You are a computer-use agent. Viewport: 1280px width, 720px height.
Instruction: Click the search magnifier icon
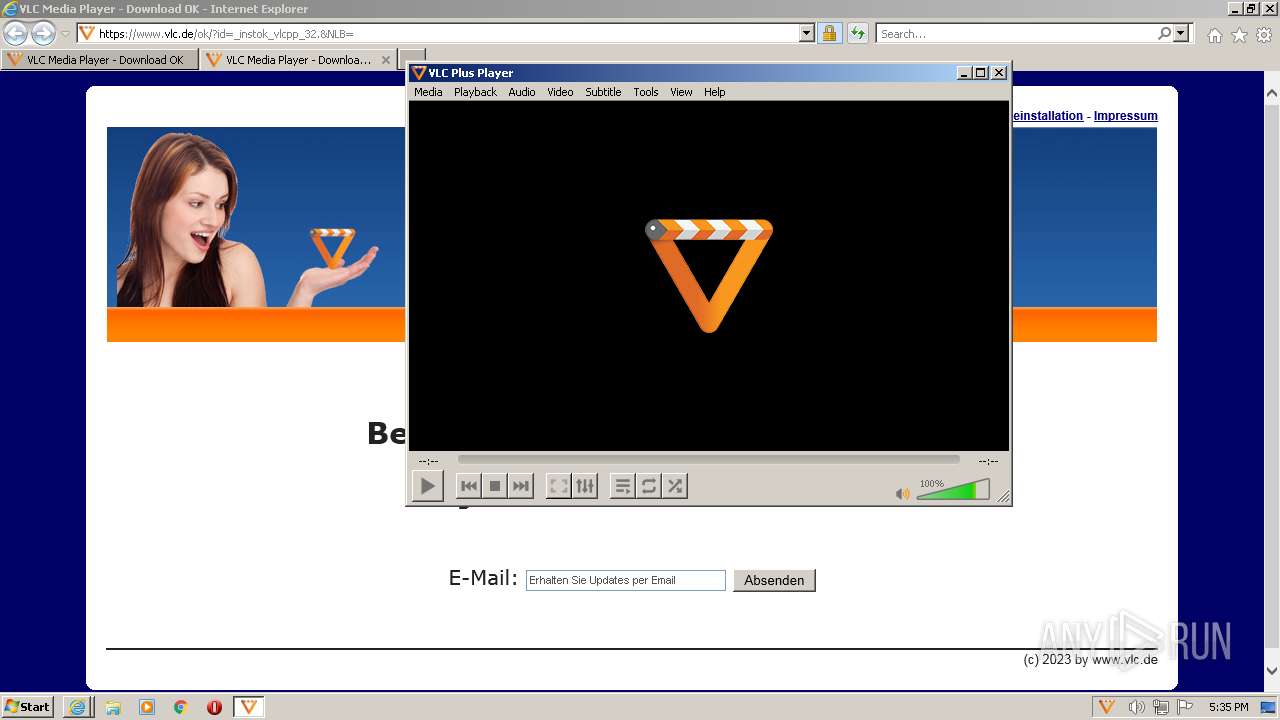(1164, 33)
